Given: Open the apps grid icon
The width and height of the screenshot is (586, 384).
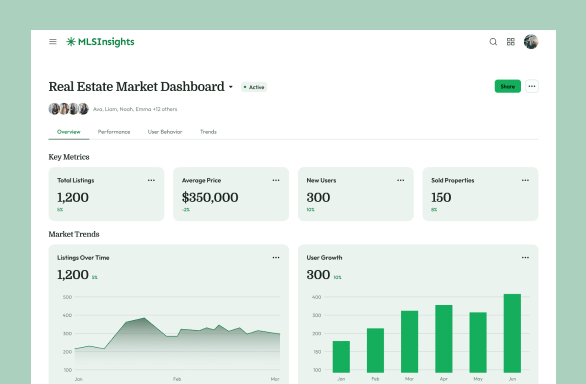Looking at the screenshot, I should tap(511, 42).
